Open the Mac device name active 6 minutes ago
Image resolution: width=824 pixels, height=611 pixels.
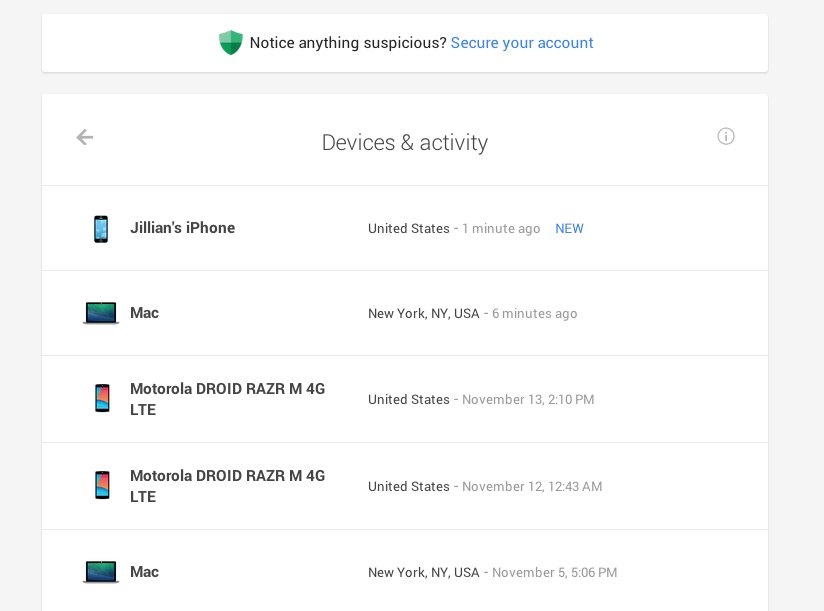pyautogui.click(x=144, y=313)
